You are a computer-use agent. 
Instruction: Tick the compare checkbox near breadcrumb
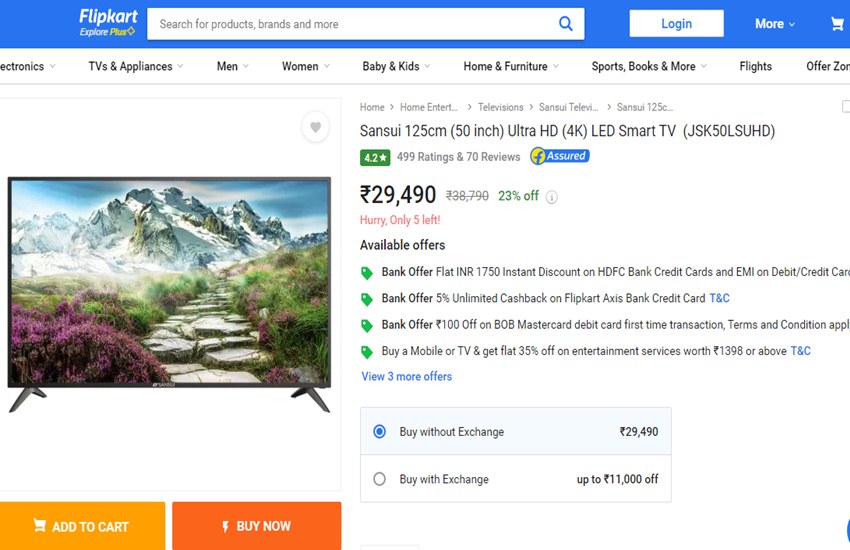click(845, 107)
